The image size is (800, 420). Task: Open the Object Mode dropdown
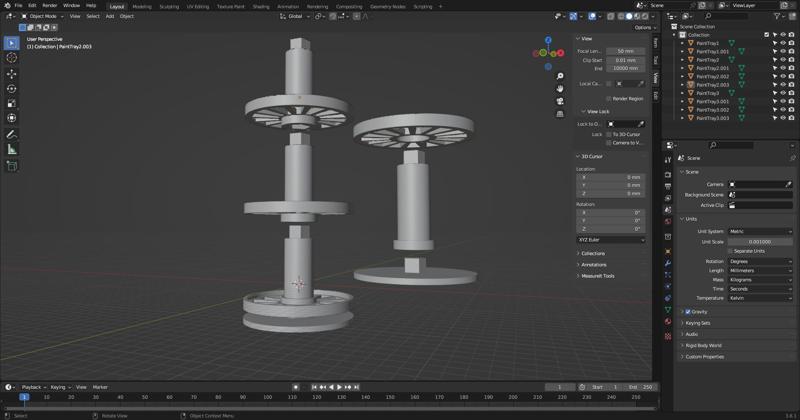(x=41, y=16)
